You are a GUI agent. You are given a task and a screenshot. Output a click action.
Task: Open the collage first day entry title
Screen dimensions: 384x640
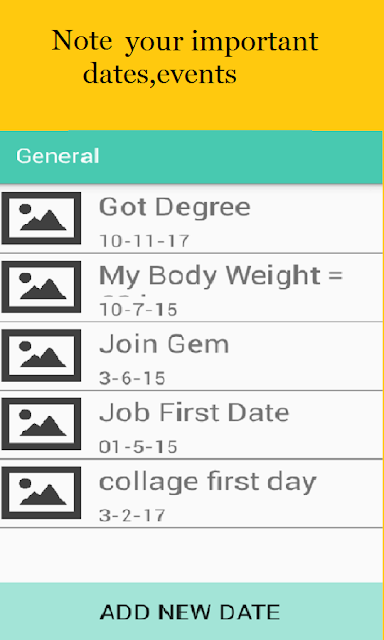tap(208, 482)
